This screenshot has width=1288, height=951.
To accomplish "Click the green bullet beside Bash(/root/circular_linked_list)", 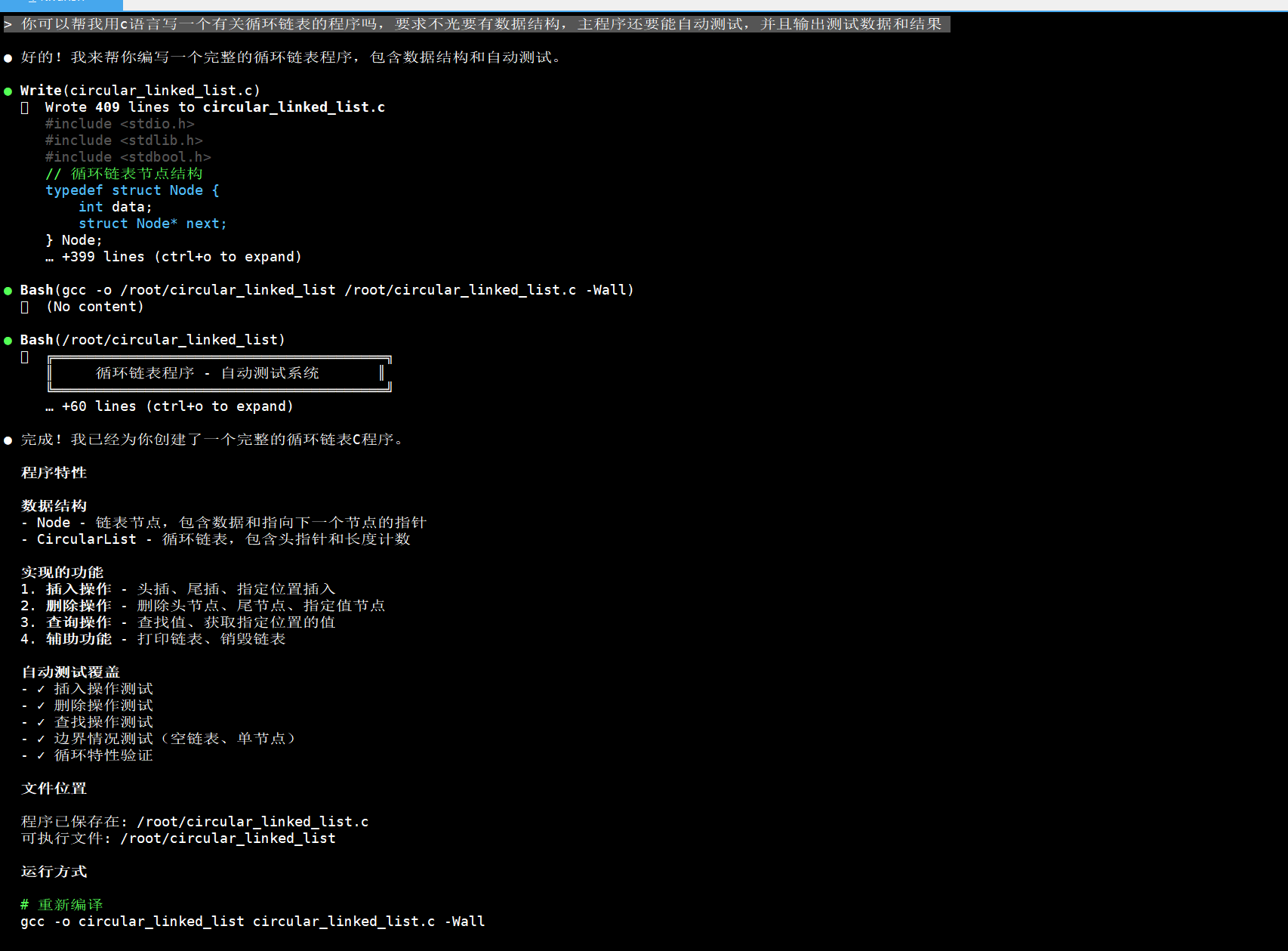I will coord(8,341).
